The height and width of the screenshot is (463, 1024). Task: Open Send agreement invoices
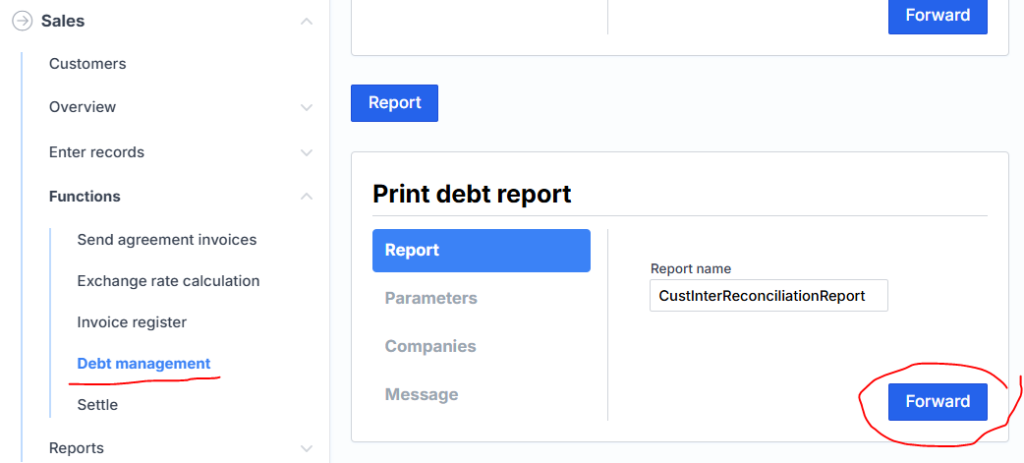pyautogui.click(x=166, y=240)
